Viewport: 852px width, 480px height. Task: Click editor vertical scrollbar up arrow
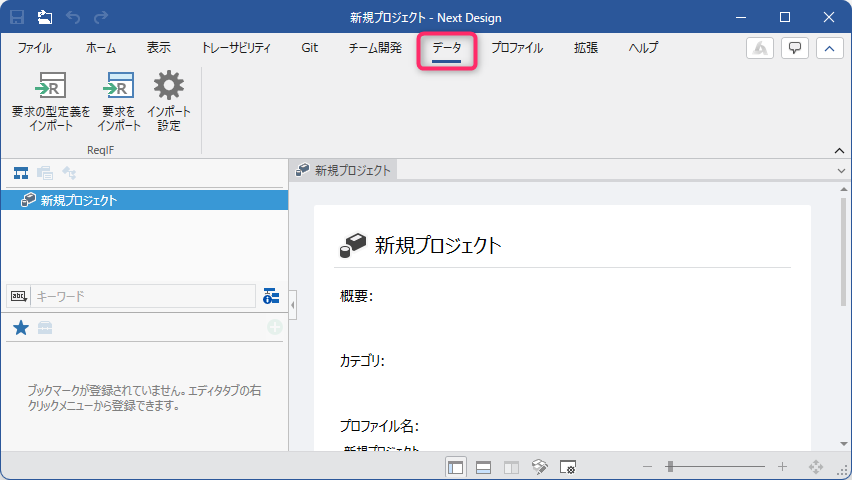(843, 189)
